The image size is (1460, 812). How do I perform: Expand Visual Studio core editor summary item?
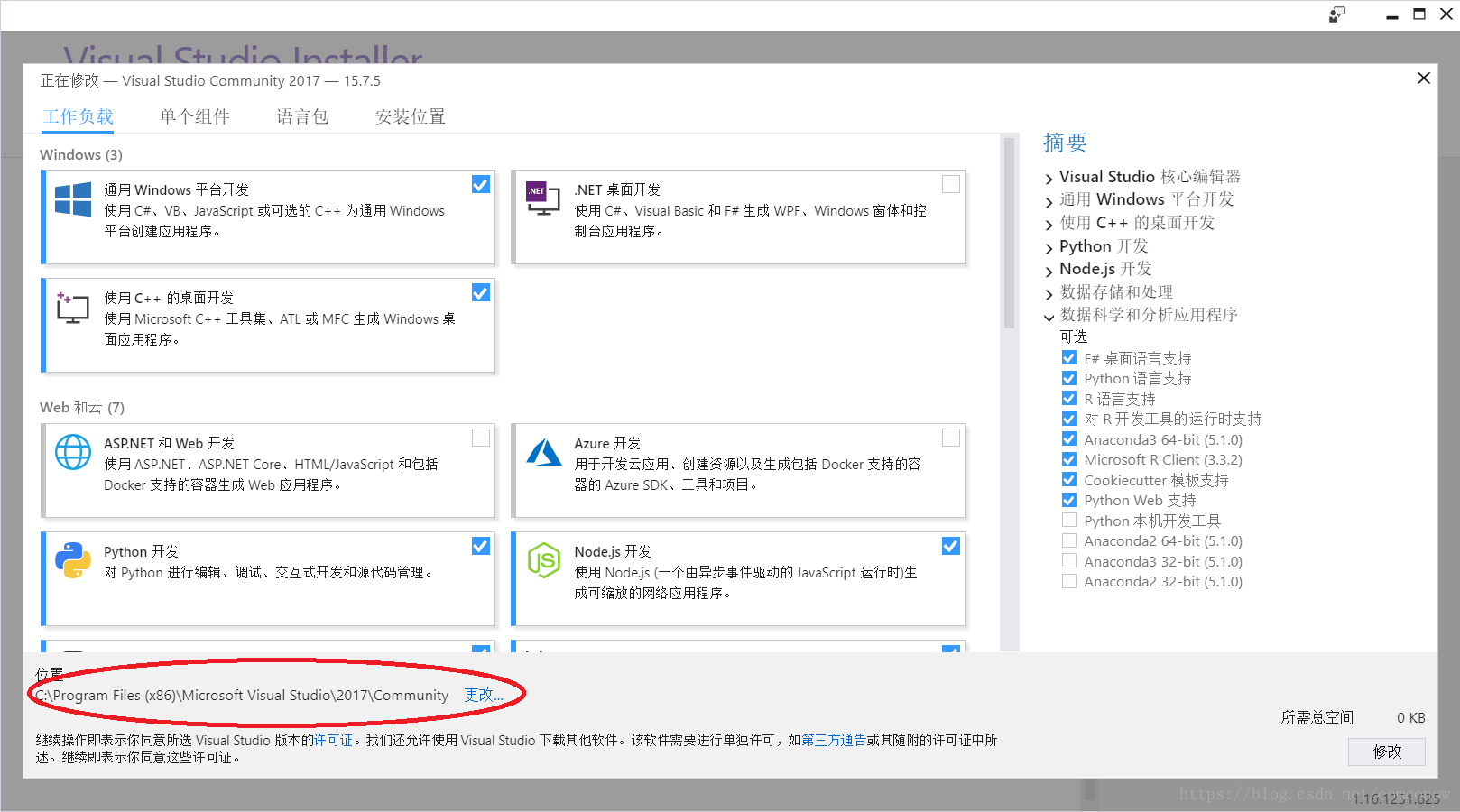[x=1049, y=179]
